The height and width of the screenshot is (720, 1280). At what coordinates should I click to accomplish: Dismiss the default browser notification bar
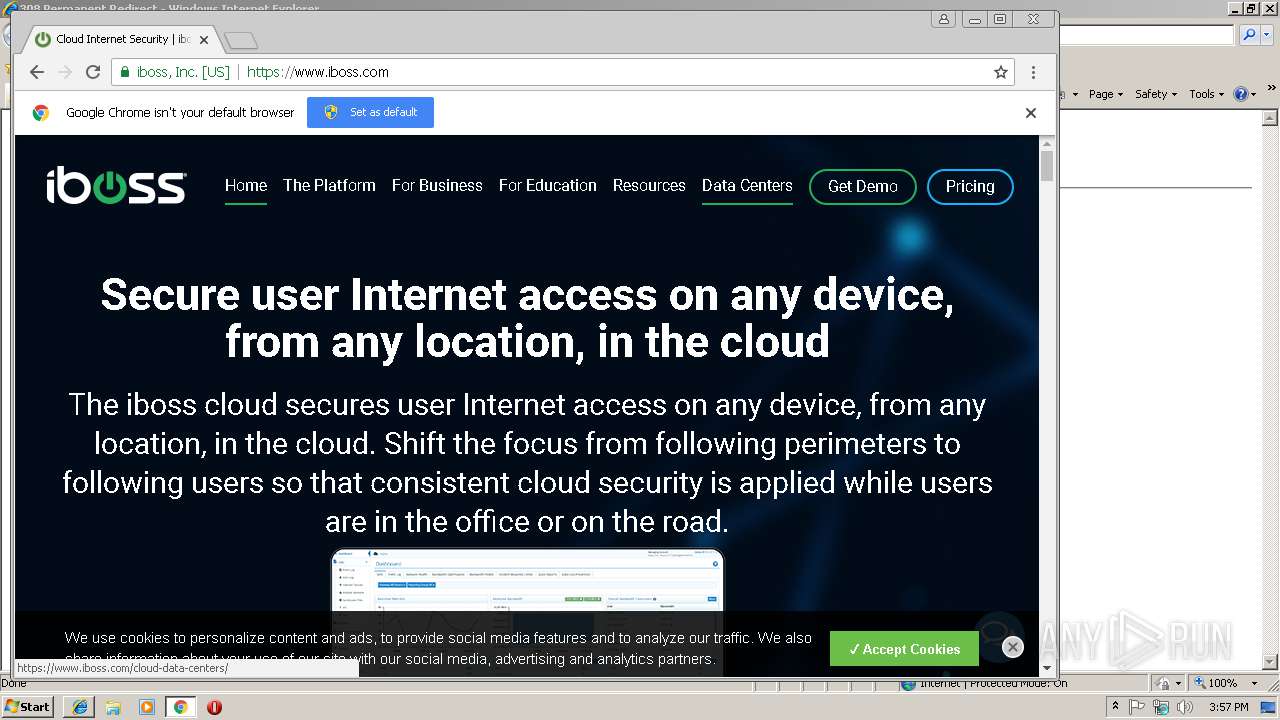[x=1031, y=113]
